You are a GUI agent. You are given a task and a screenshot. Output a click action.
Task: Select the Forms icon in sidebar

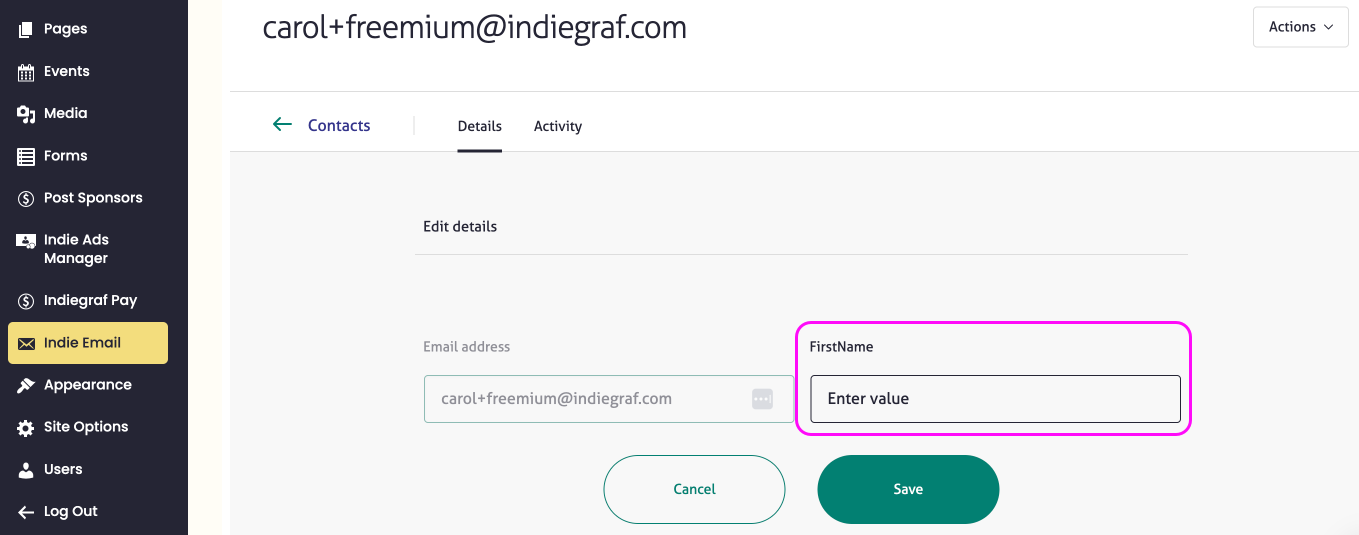pos(26,156)
